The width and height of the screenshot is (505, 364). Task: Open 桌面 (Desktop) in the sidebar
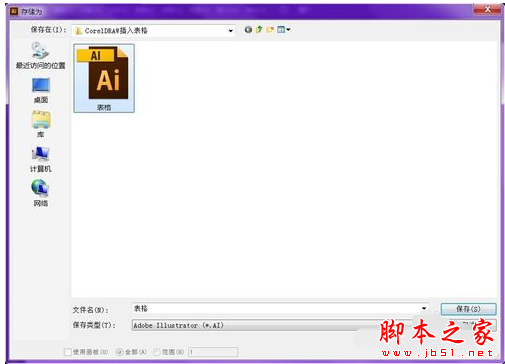tap(41, 90)
